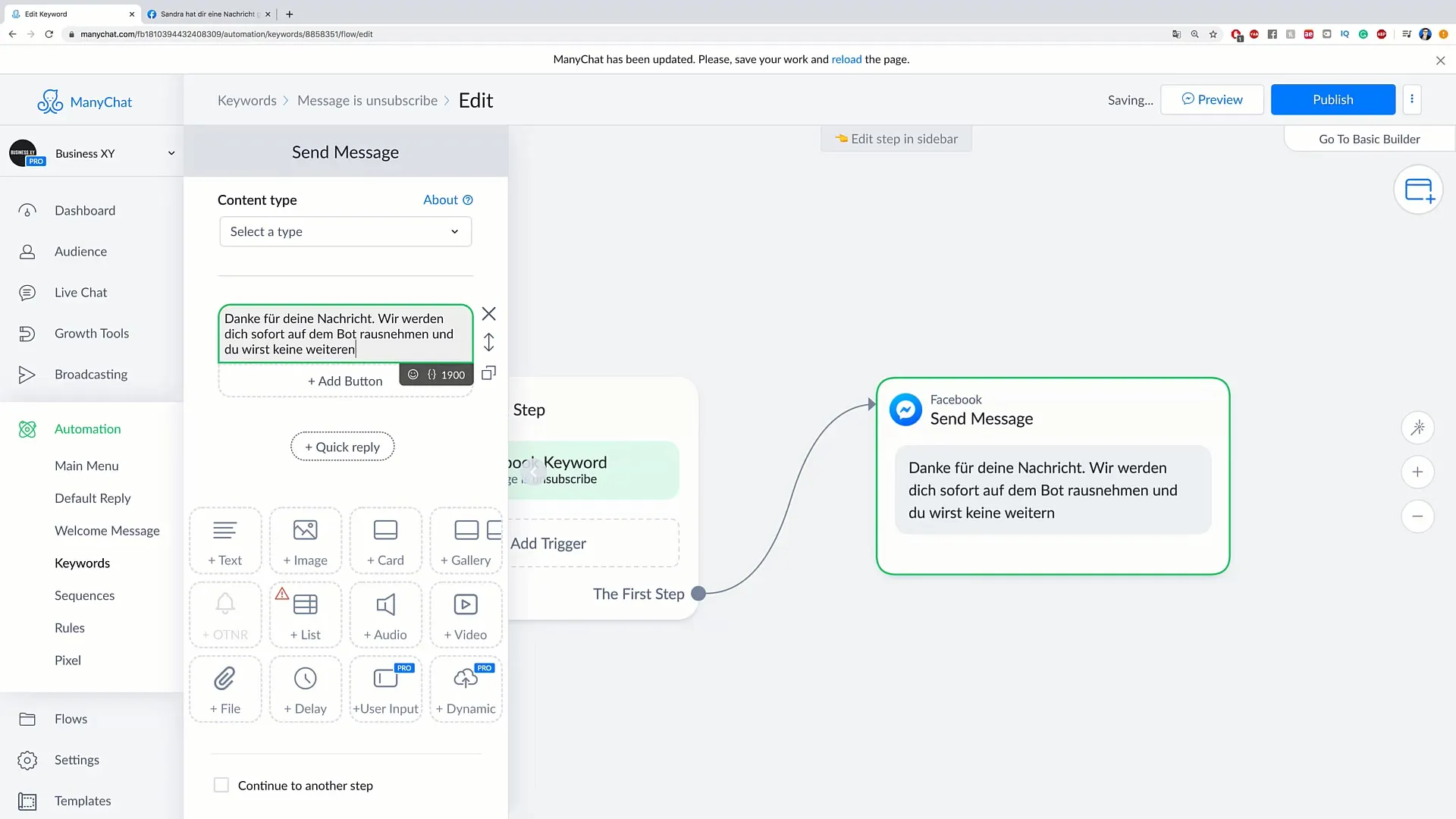Go to Flows
Image resolution: width=1456 pixels, height=819 pixels.
tap(71, 719)
